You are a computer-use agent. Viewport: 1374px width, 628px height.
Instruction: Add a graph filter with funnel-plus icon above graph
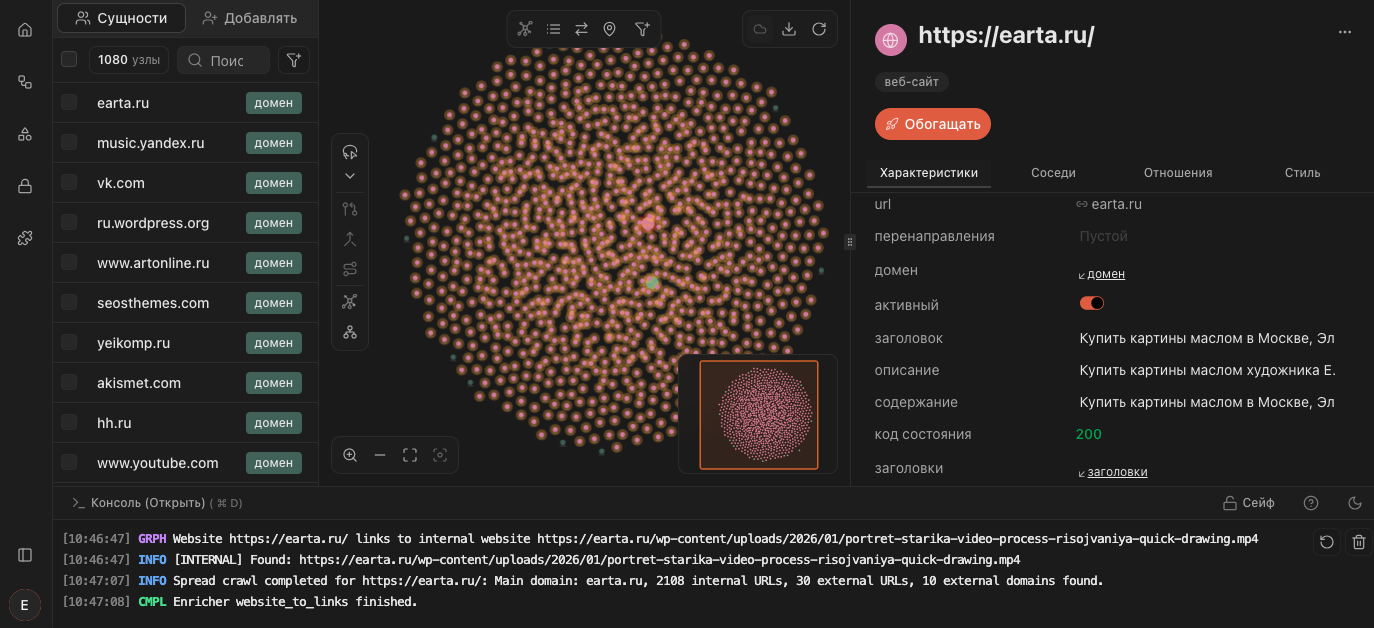pos(642,29)
